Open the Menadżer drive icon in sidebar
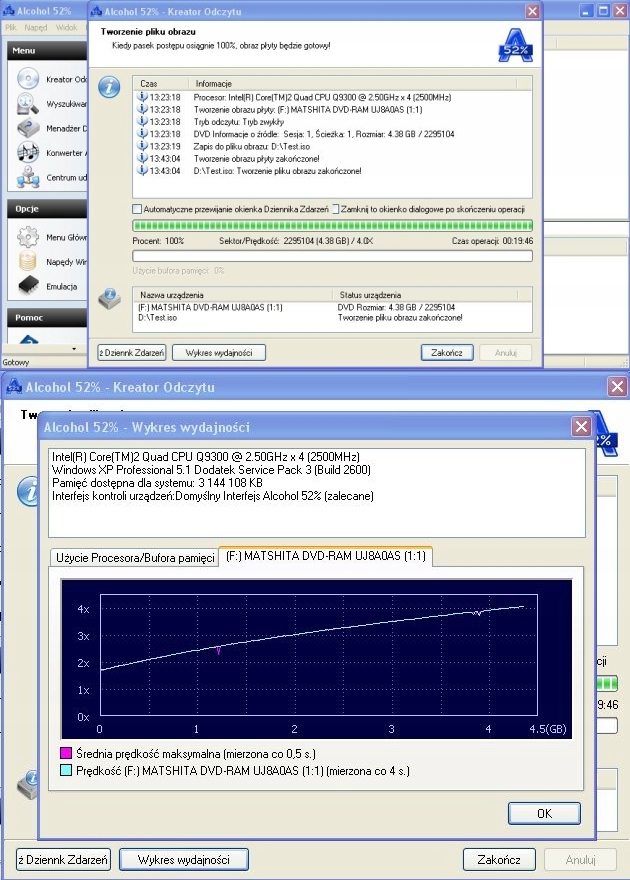 (27, 128)
